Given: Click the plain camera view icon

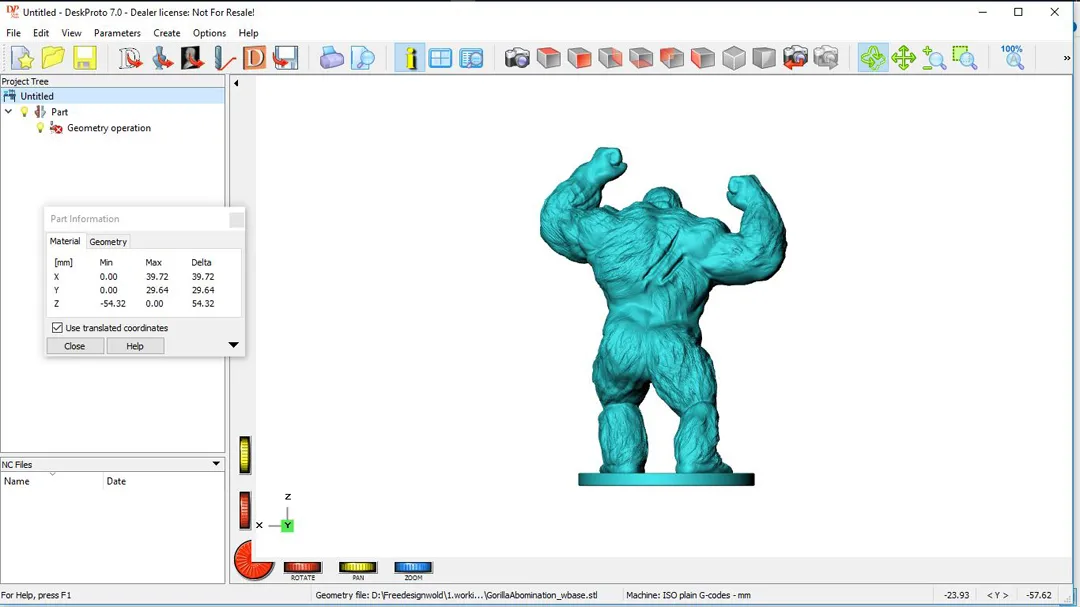Looking at the screenshot, I should (517, 59).
